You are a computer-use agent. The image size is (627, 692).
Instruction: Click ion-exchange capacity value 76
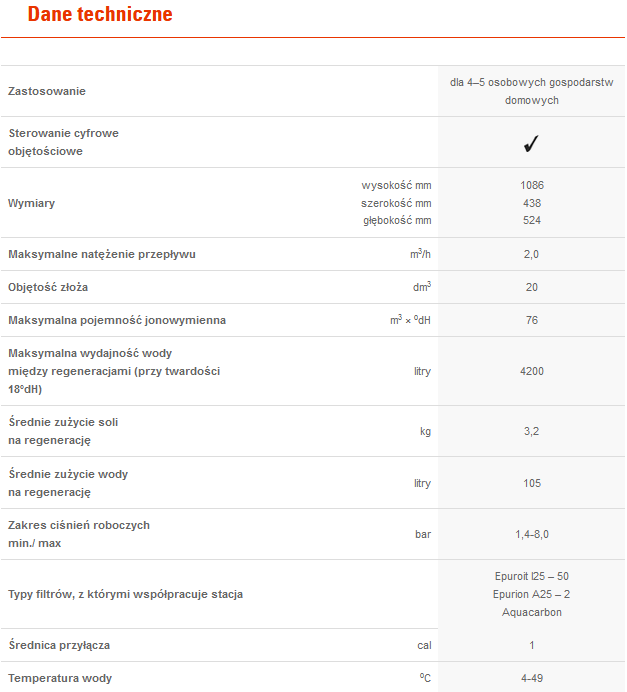[532, 320]
